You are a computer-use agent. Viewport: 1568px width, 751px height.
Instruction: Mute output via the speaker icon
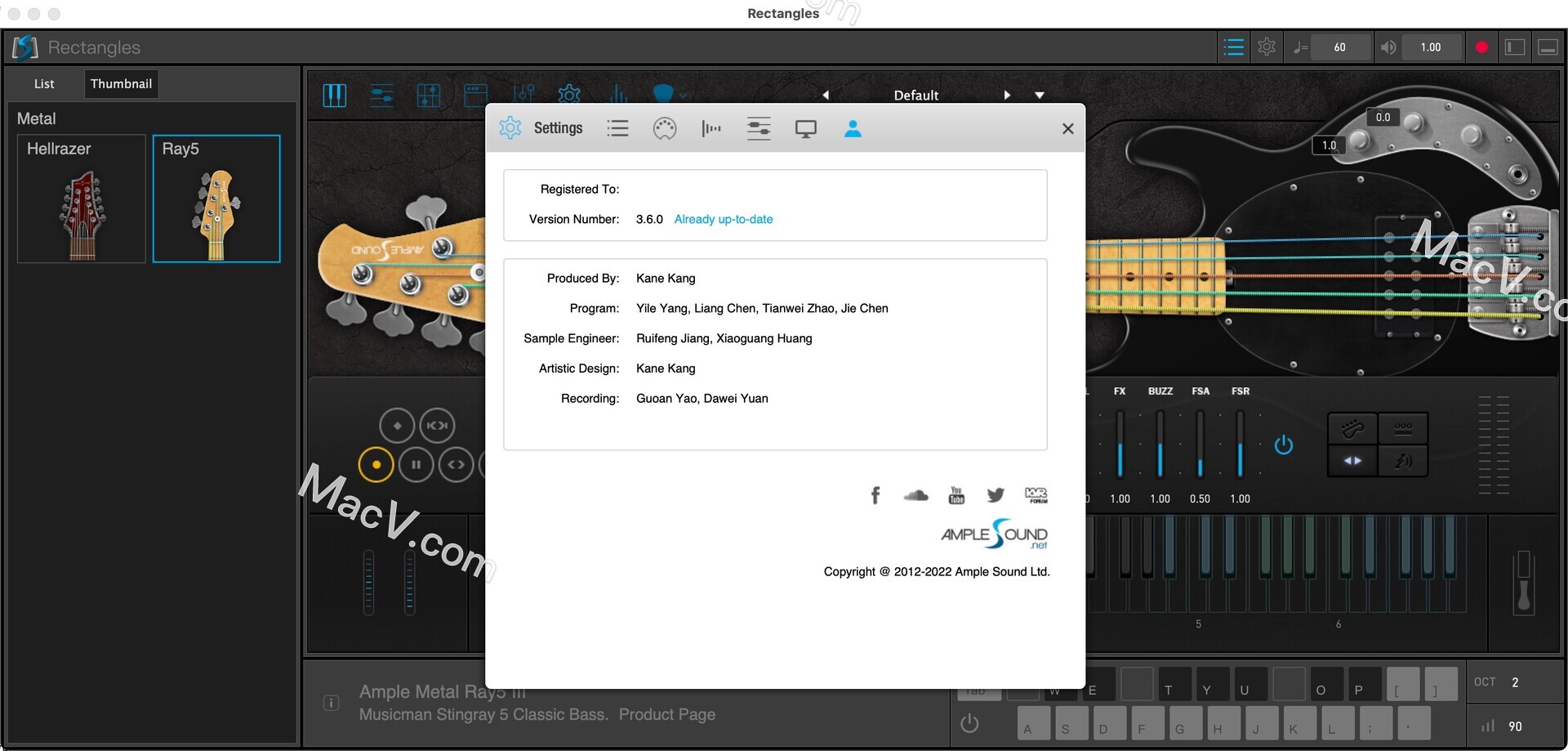pyautogui.click(x=1388, y=47)
